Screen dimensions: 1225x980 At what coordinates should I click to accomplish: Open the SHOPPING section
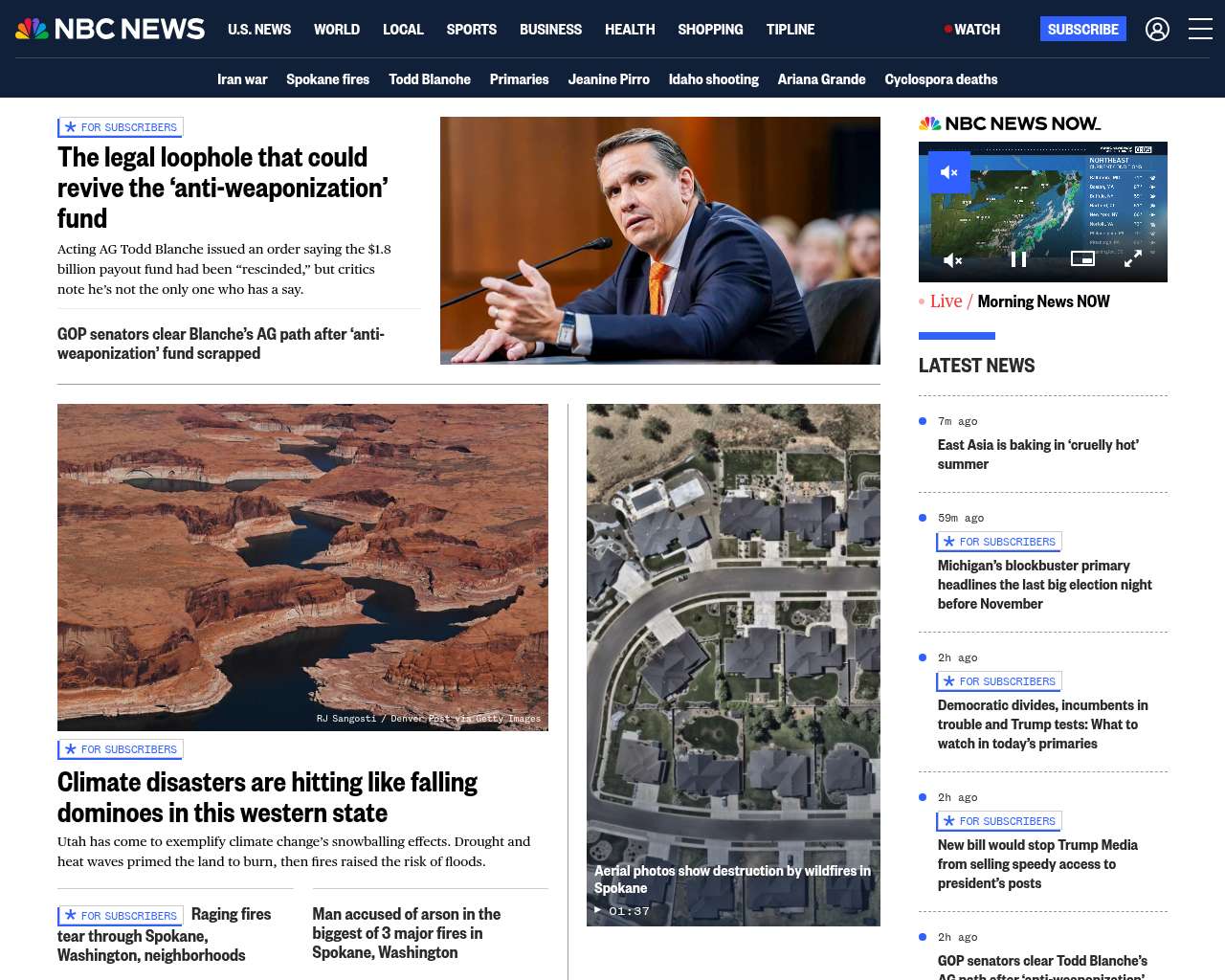(x=710, y=30)
